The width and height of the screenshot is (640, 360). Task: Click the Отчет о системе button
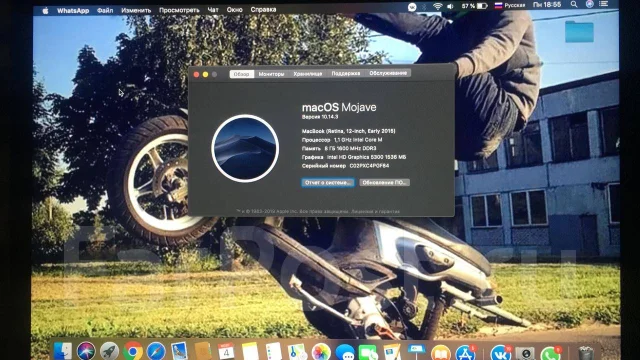(x=328, y=182)
